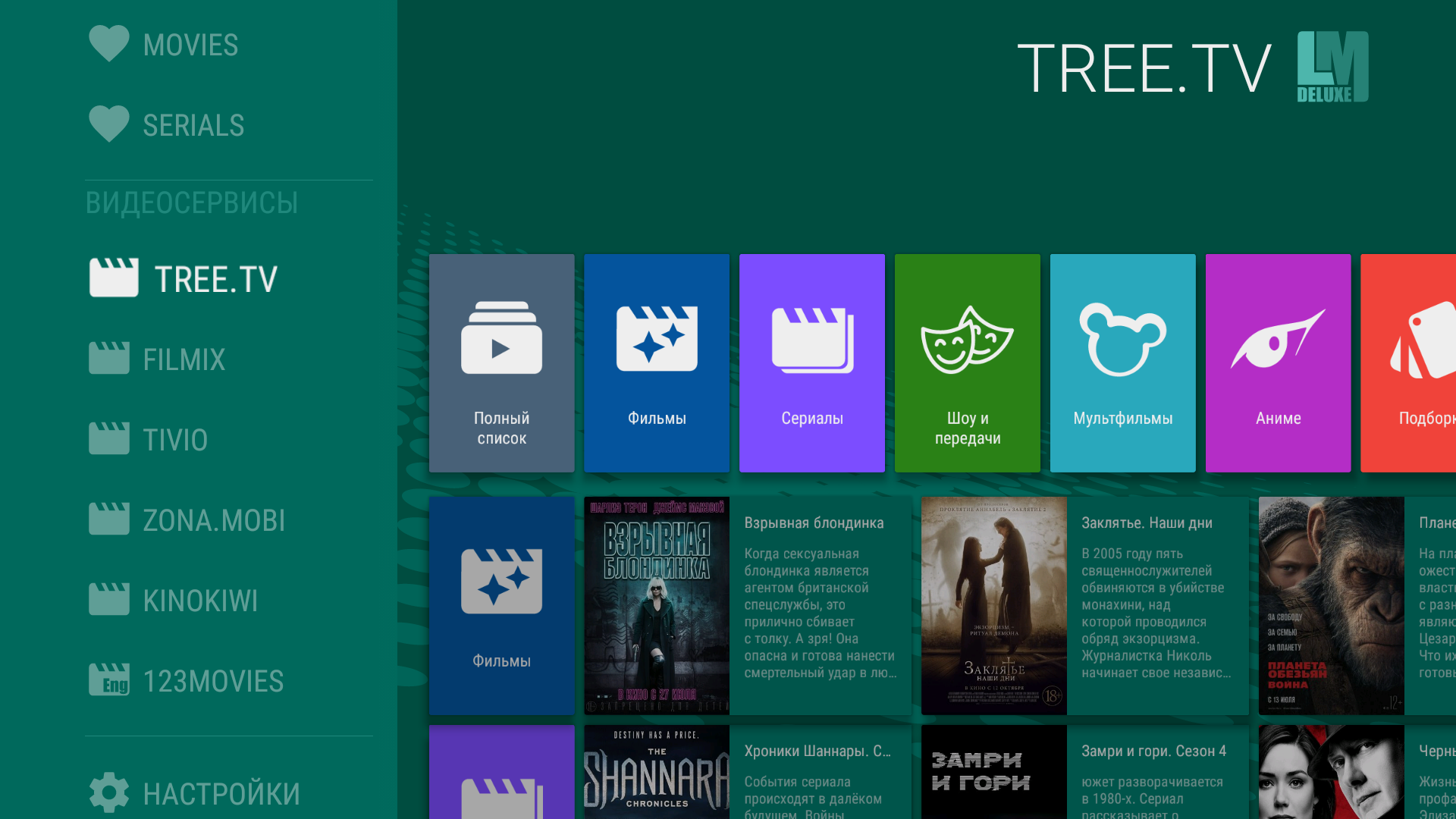Select the Сериалы category tile
The width and height of the screenshot is (1456, 819).
coord(811,362)
